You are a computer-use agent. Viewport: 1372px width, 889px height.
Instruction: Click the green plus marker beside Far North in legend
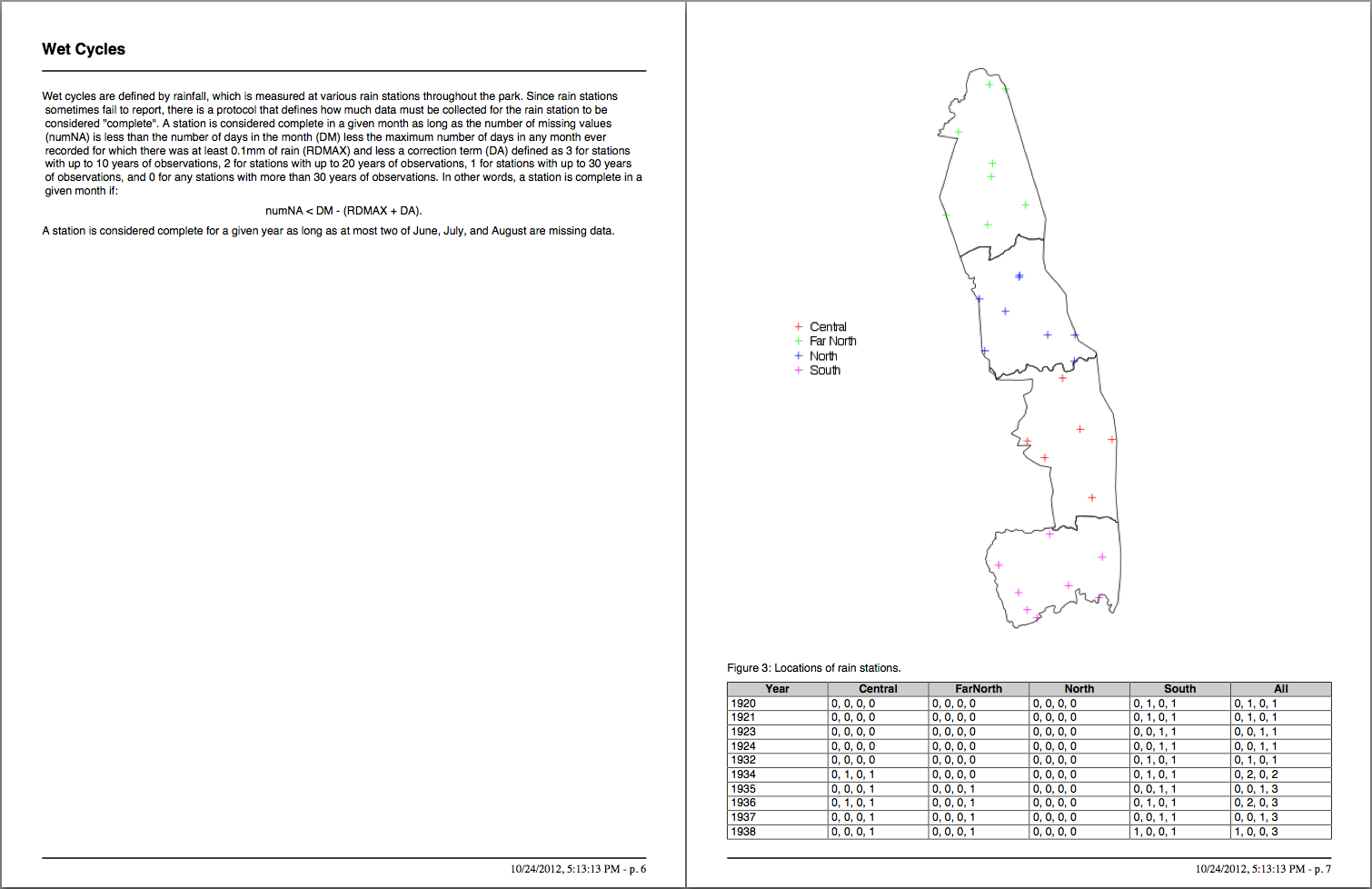tap(799, 341)
